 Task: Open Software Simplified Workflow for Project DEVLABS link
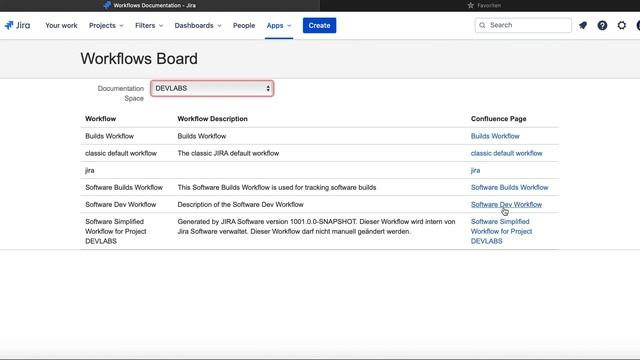pos(502,231)
